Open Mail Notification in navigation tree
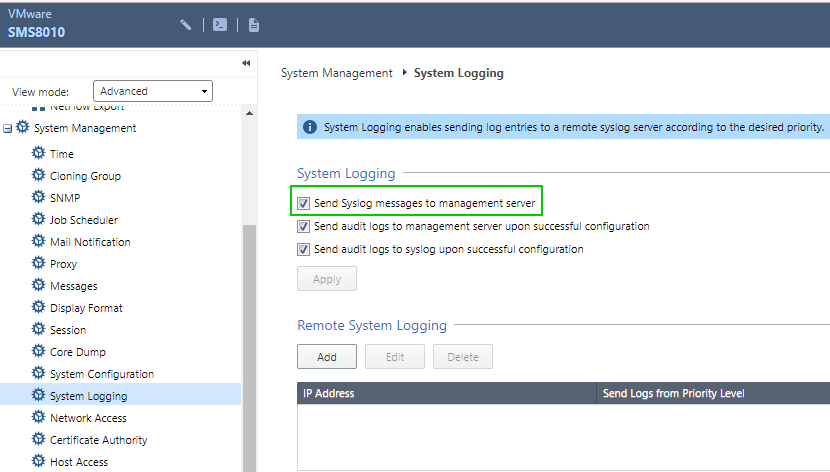Screen dimensions: 830x472 point(90,242)
